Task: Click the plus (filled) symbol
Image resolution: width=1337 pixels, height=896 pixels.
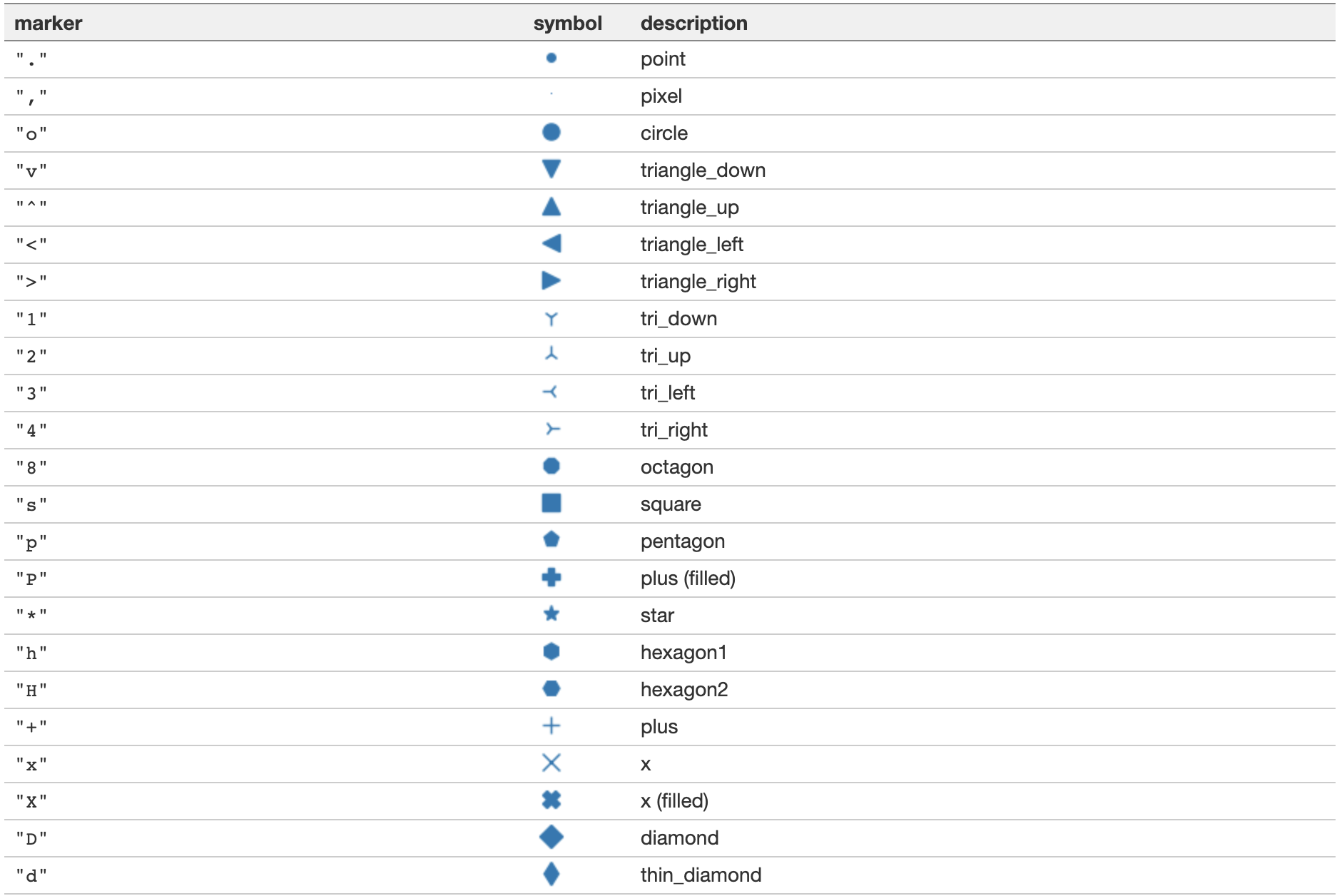Action: point(550,578)
